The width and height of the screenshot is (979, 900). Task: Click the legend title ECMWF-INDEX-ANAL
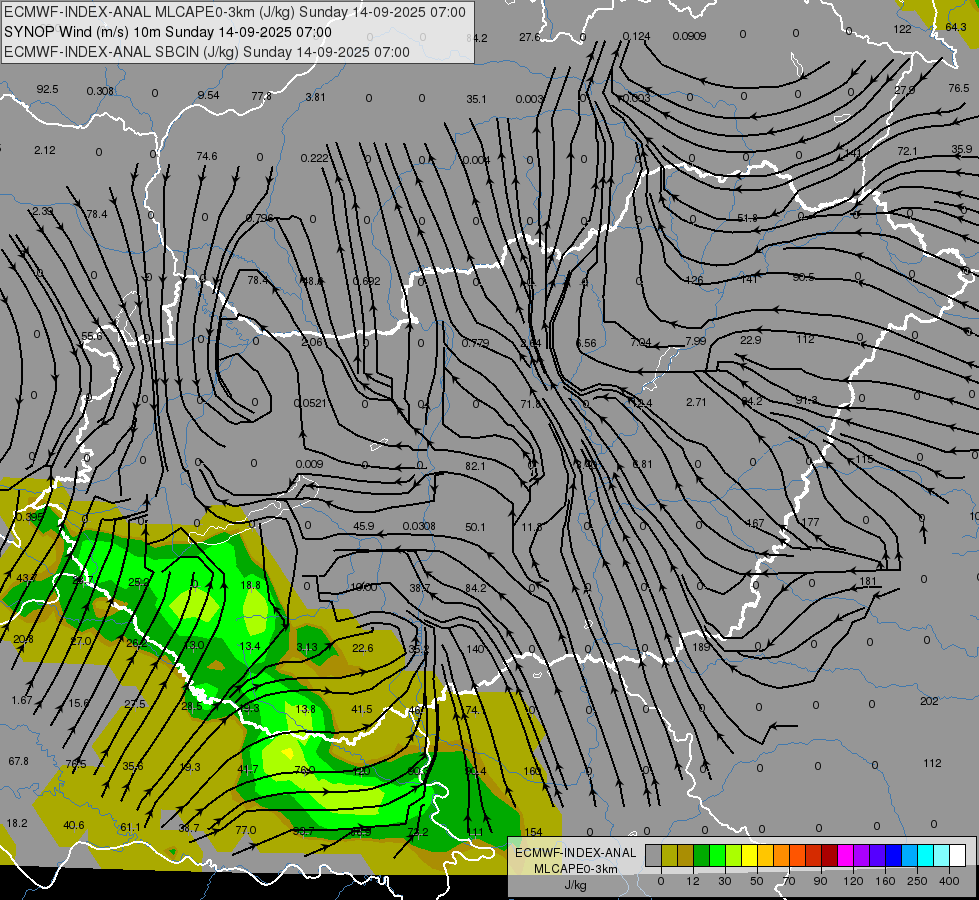pyautogui.click(x=576, y=853)
